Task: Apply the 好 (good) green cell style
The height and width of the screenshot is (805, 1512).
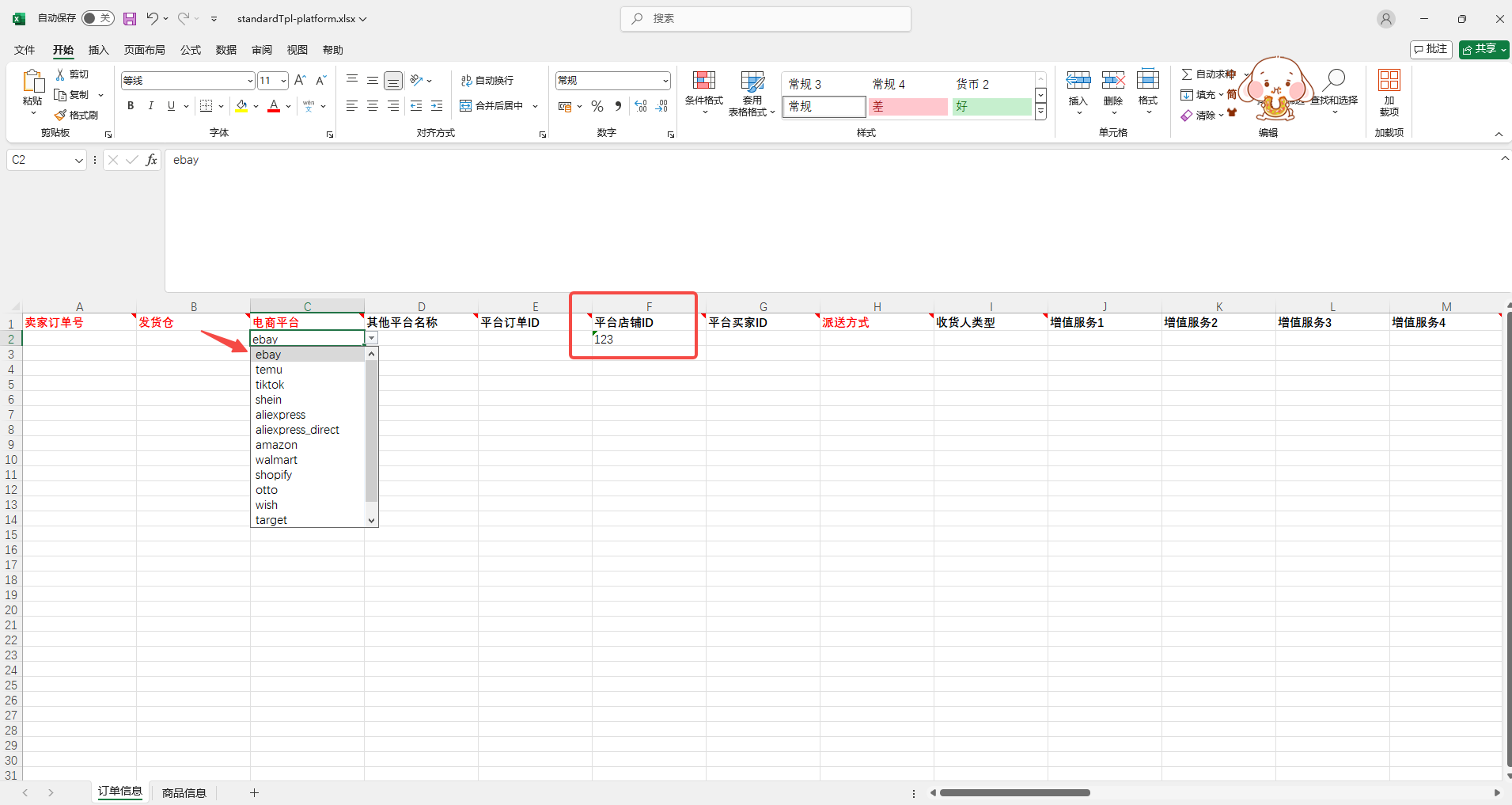Action: point(991,106)
